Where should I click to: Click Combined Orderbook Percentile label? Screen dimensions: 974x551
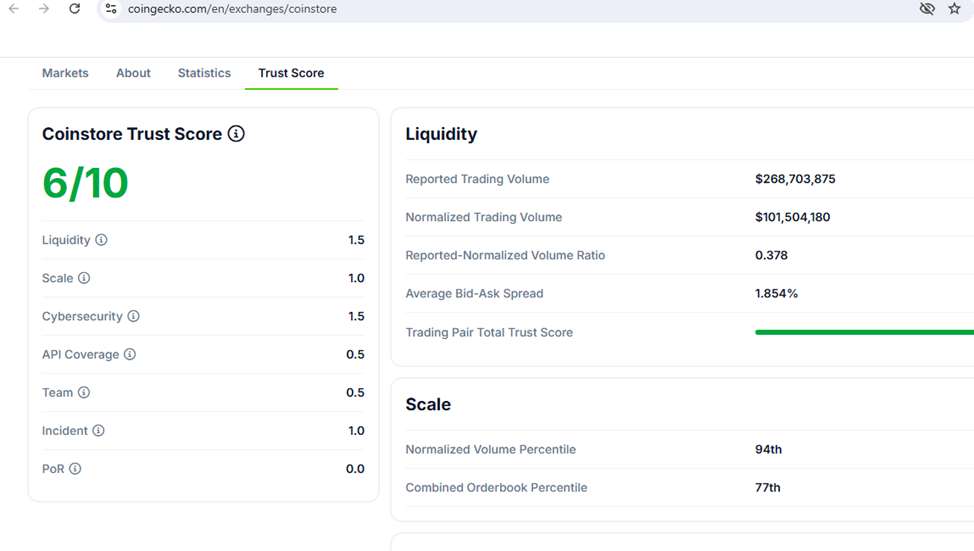pos(496,488)
